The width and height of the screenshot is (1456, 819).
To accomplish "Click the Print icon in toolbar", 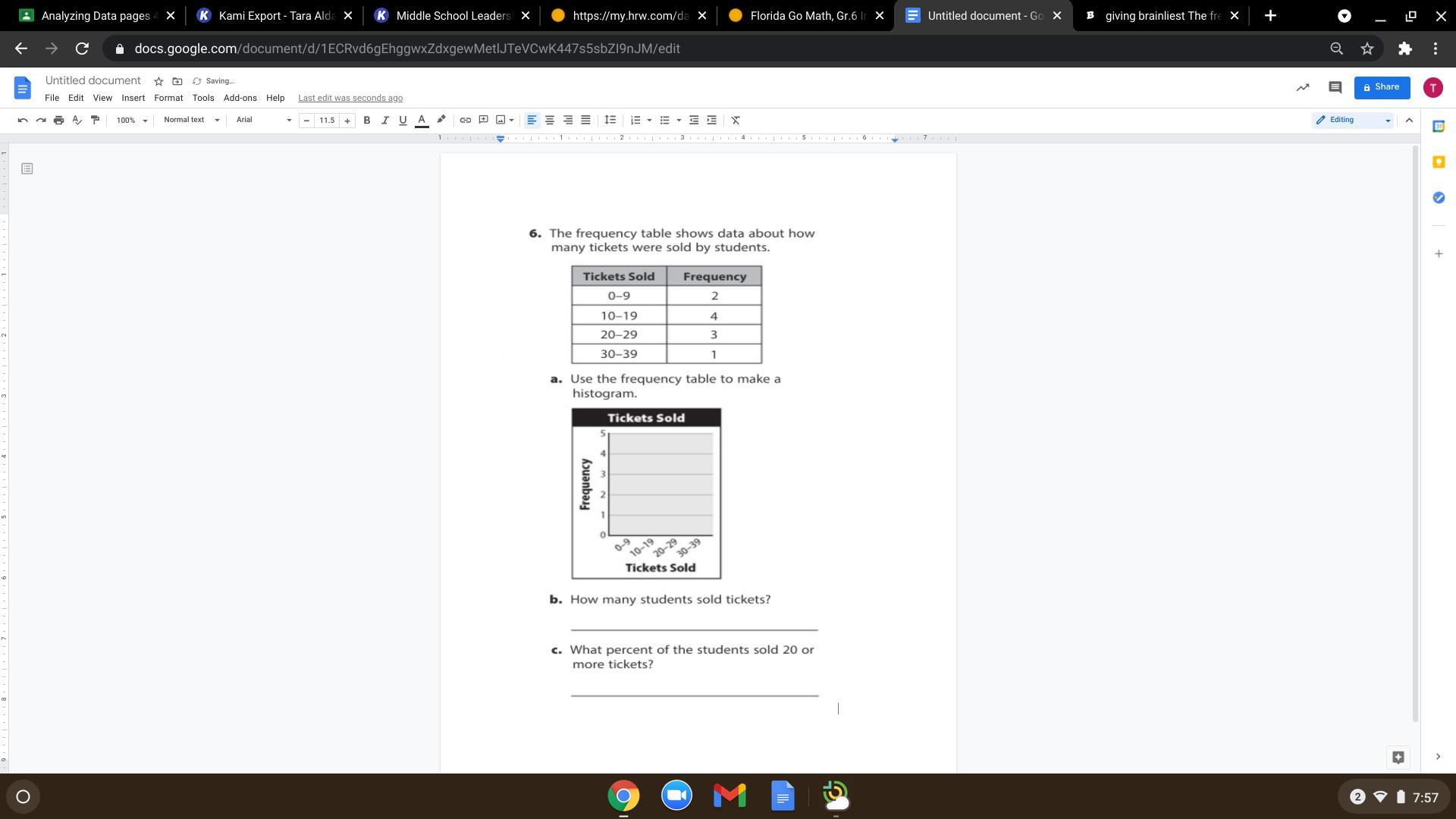I will (x=58, y=120).
